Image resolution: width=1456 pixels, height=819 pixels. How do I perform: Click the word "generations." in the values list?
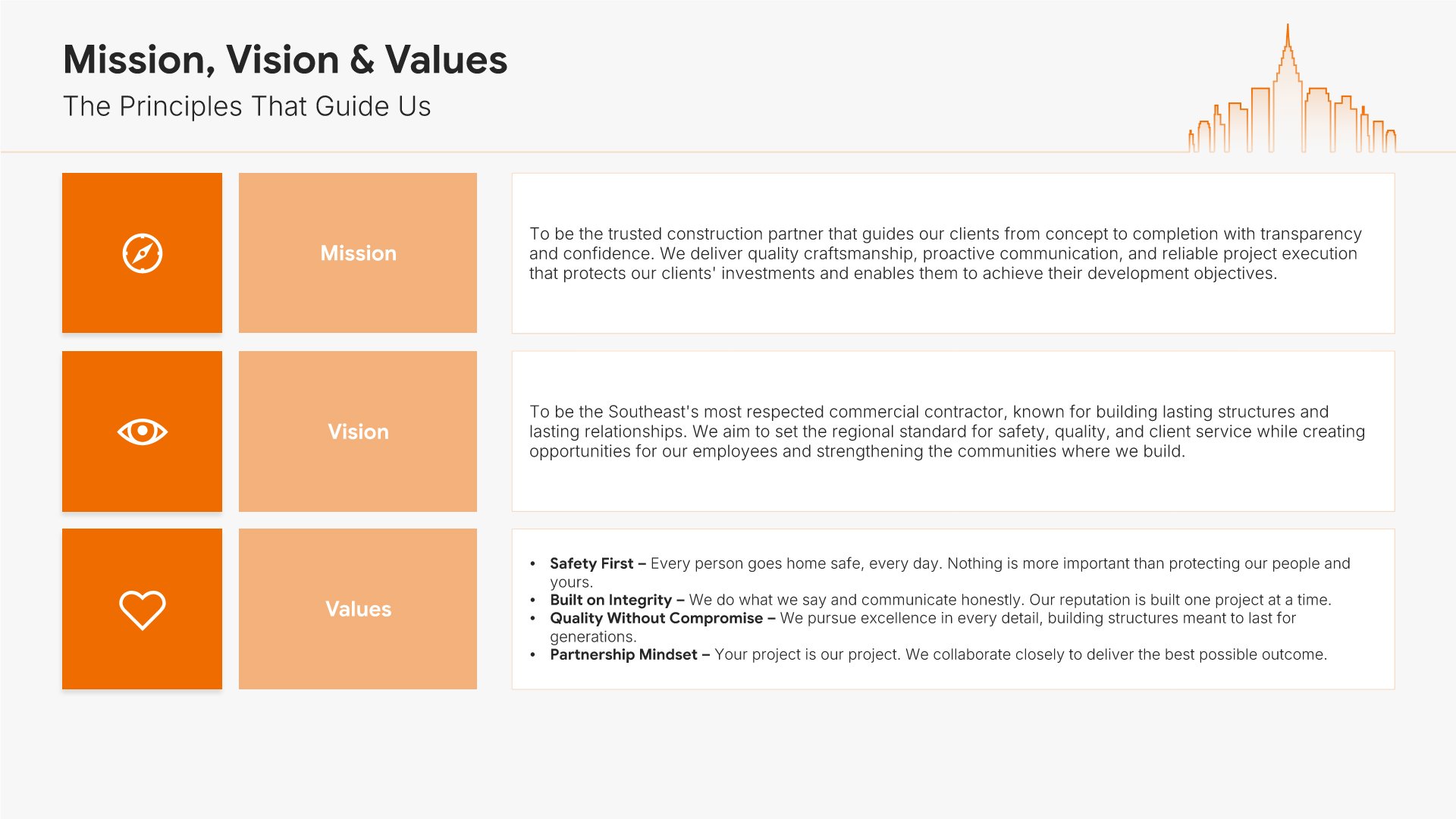[593, 637]
